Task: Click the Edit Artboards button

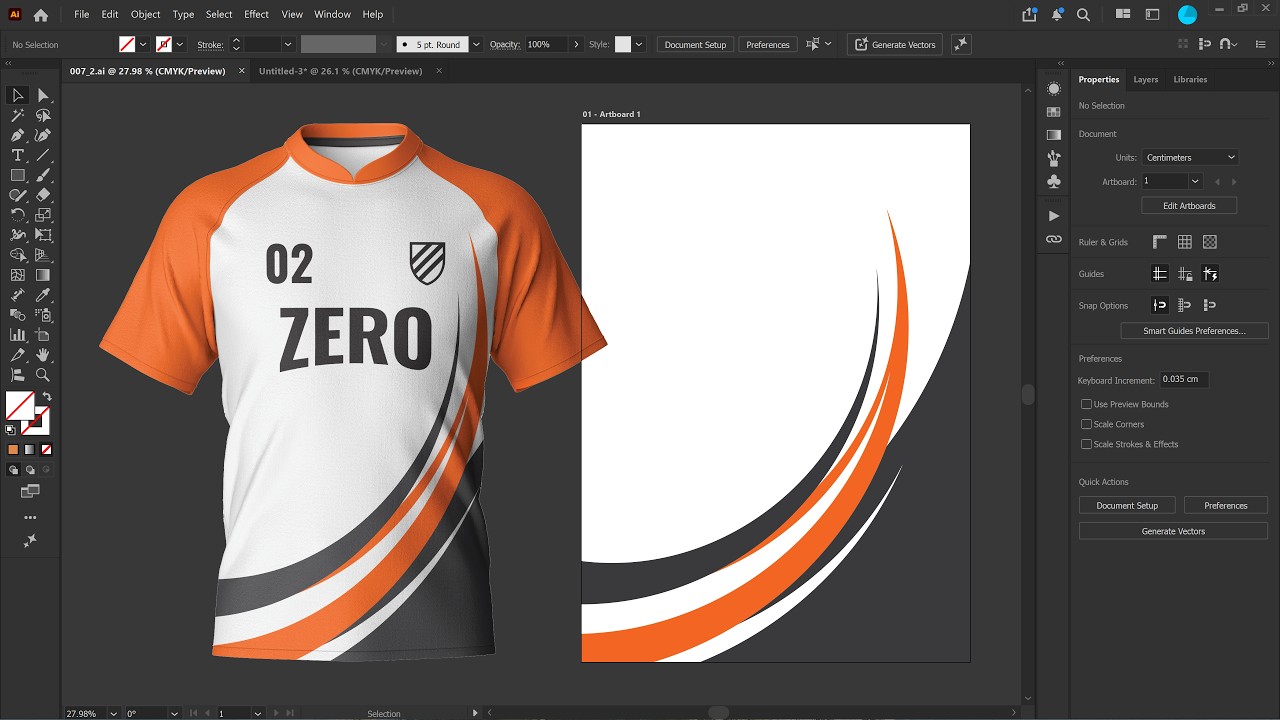Action: tap(1189, 206)
